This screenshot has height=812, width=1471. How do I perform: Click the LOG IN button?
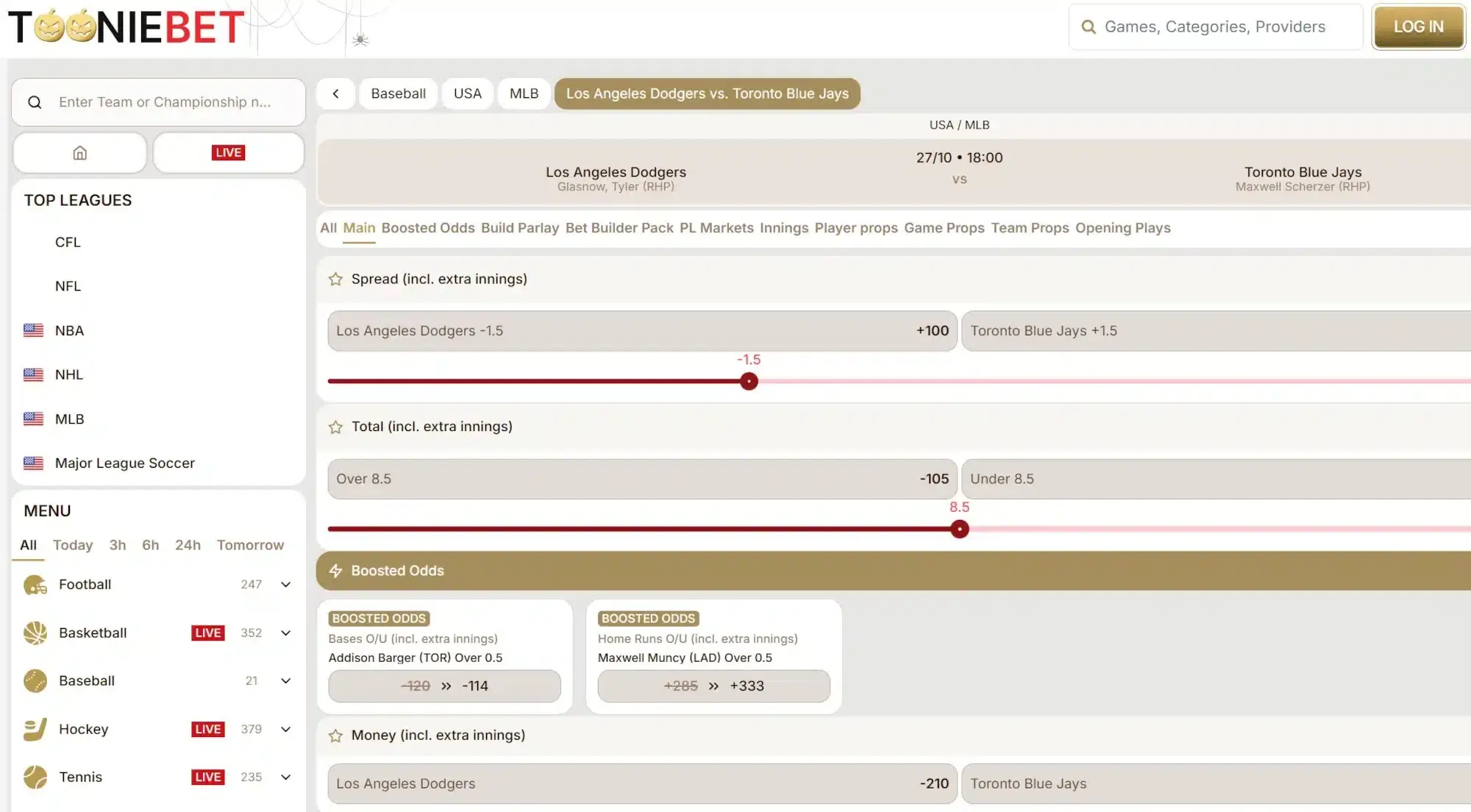pyautogui.click(x=1417, y=26)
